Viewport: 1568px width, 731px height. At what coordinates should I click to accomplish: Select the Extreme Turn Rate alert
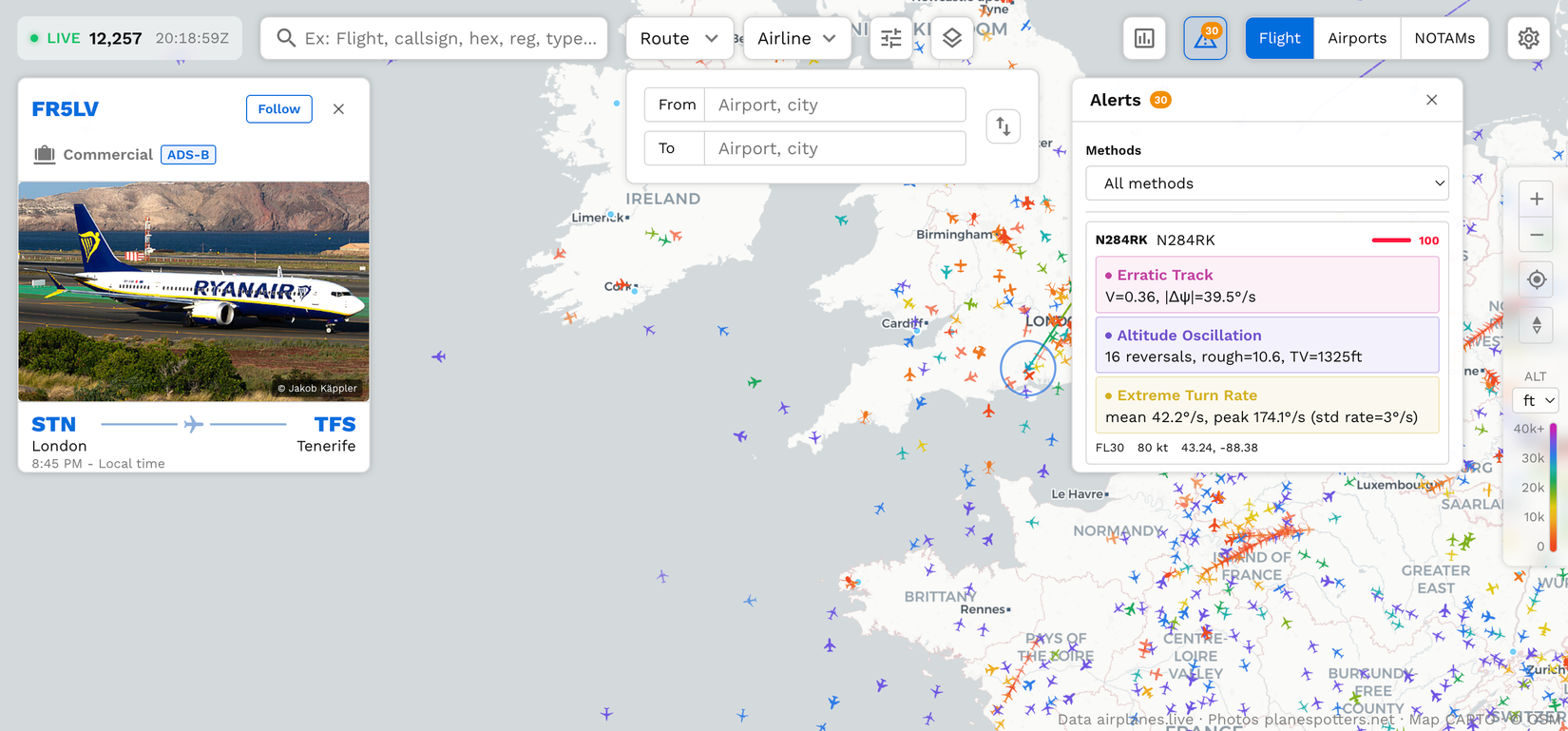pos(1268,405)
